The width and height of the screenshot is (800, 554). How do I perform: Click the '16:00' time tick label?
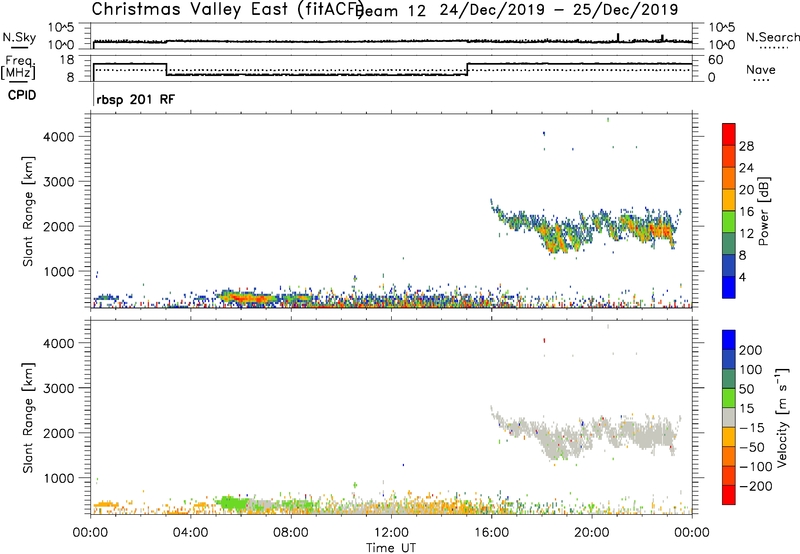tap(491, 533)
